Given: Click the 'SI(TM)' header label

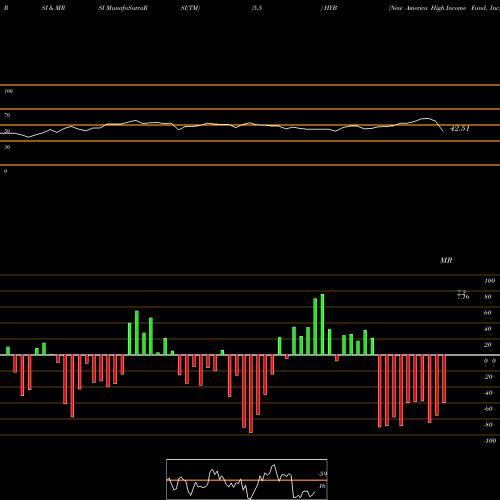Looking at the screenshot, I should tap(190, 8).
